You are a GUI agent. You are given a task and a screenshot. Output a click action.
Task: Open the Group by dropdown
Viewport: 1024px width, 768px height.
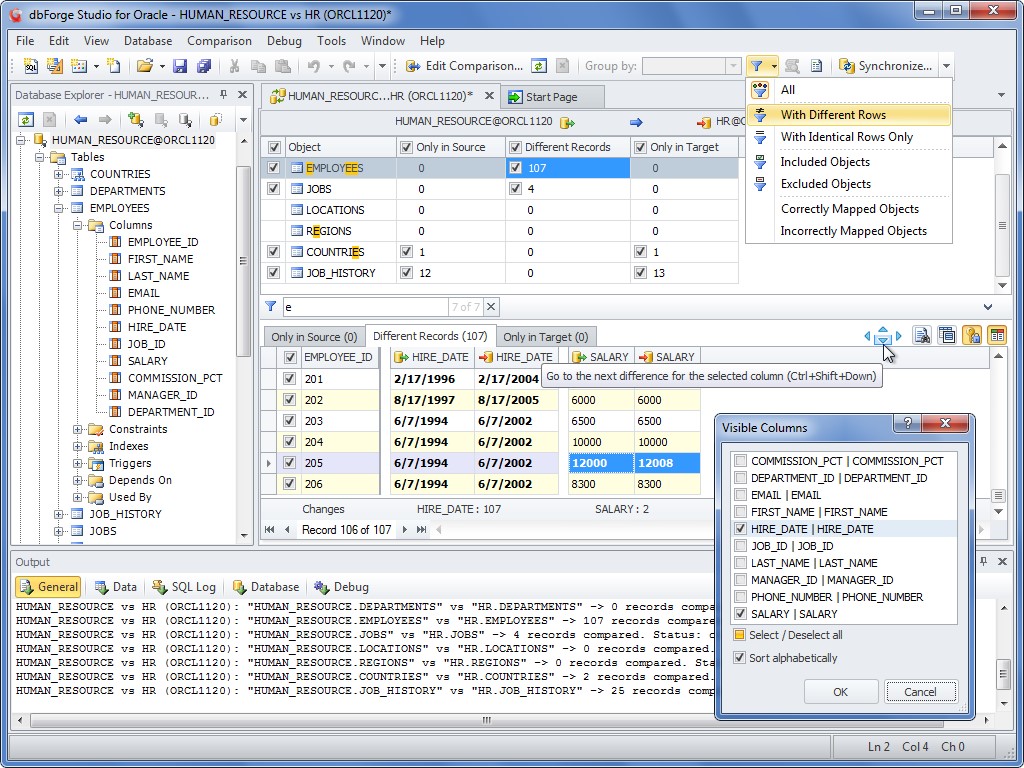pos(733,66)
